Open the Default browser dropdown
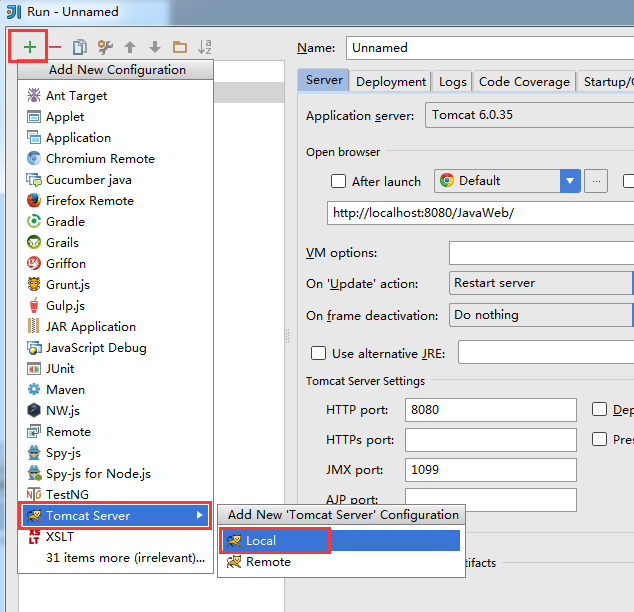This screenshot has width=634, height=612. pyautogui.click(x=570, y=181)
